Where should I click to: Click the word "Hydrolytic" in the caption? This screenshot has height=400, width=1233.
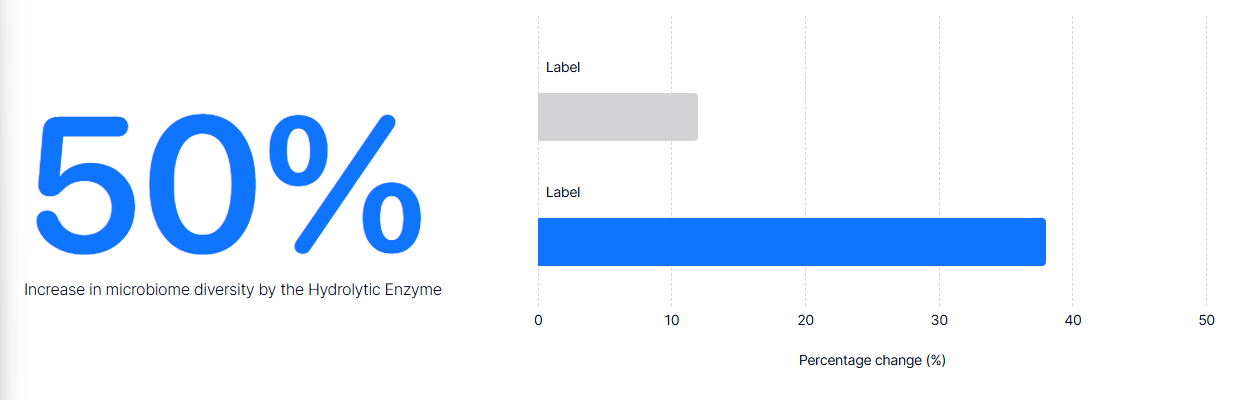click(x=342, y=290)
